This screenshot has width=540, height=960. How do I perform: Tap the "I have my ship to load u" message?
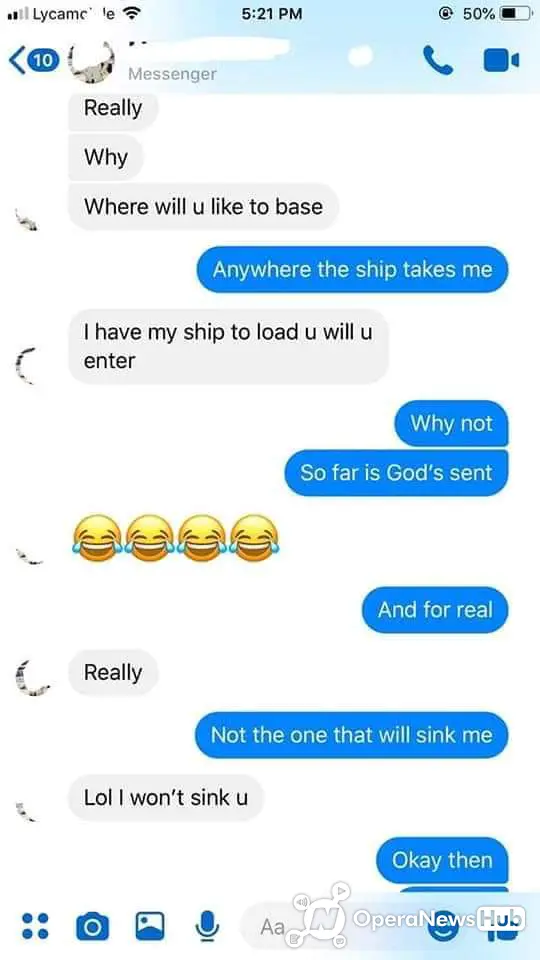(x=228, y=347)
